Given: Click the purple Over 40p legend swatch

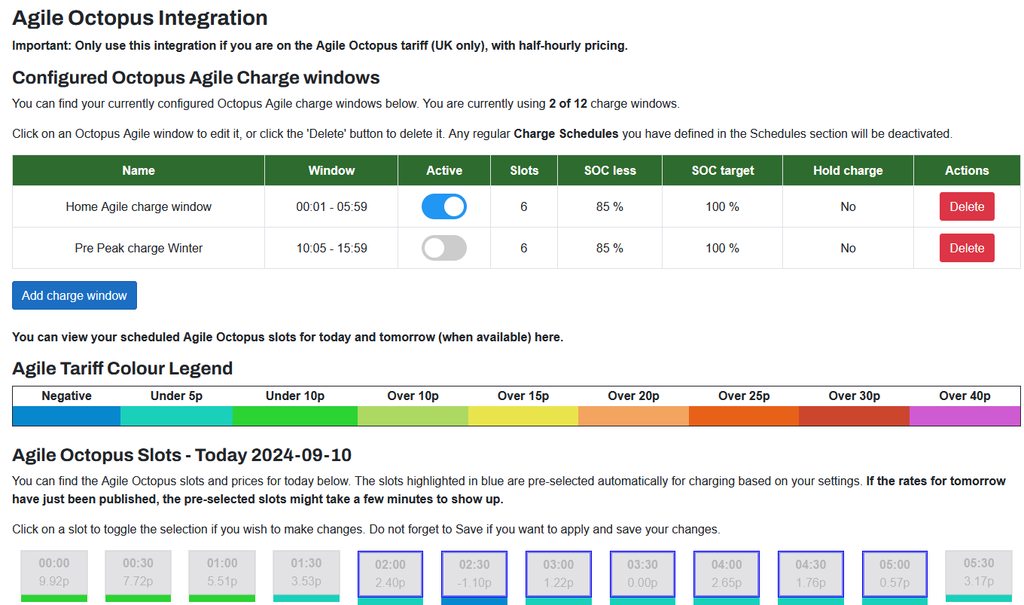Looking at the screenshot, I should (x=964, y=416).
